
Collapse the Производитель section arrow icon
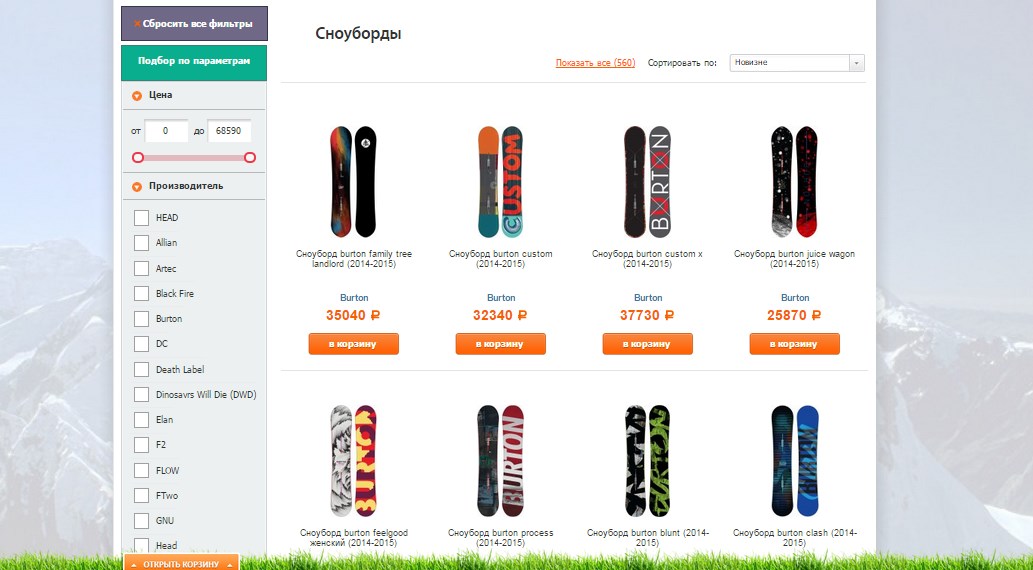[x=137, y=186]
